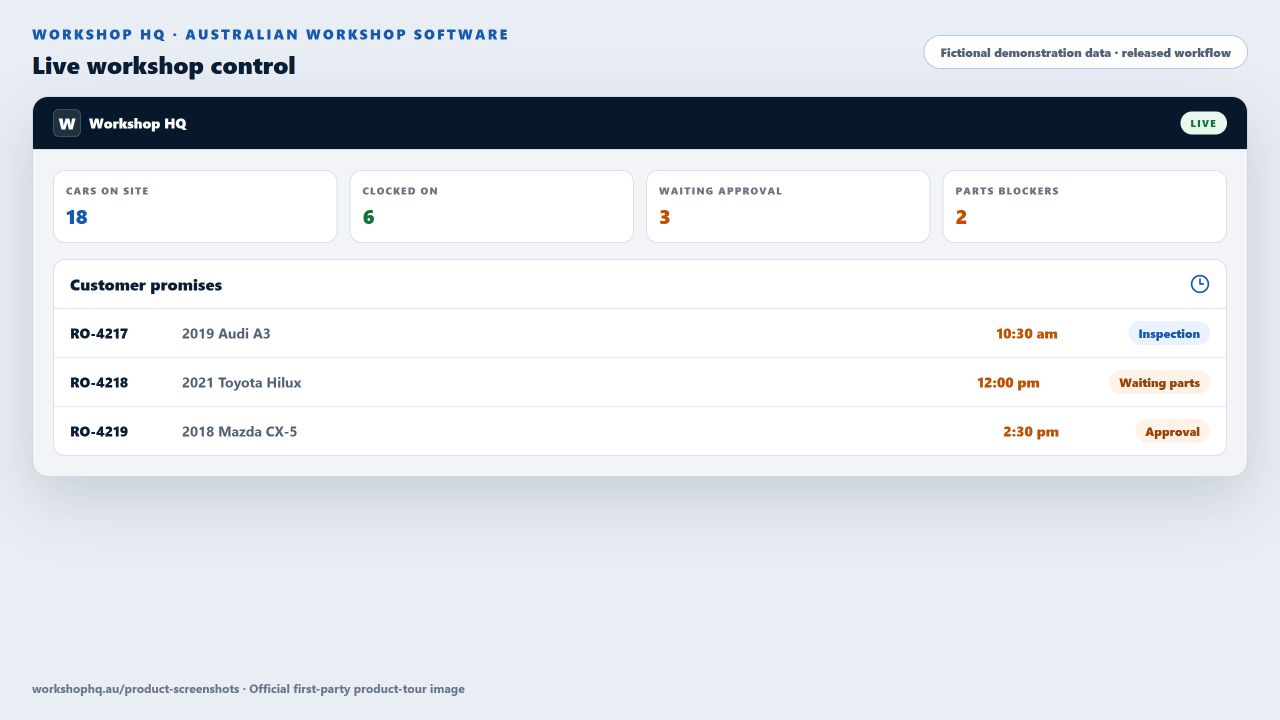Select repair order RO-4219
Image resolution: width=1280 pixels, height=720 pixels.
99,432
